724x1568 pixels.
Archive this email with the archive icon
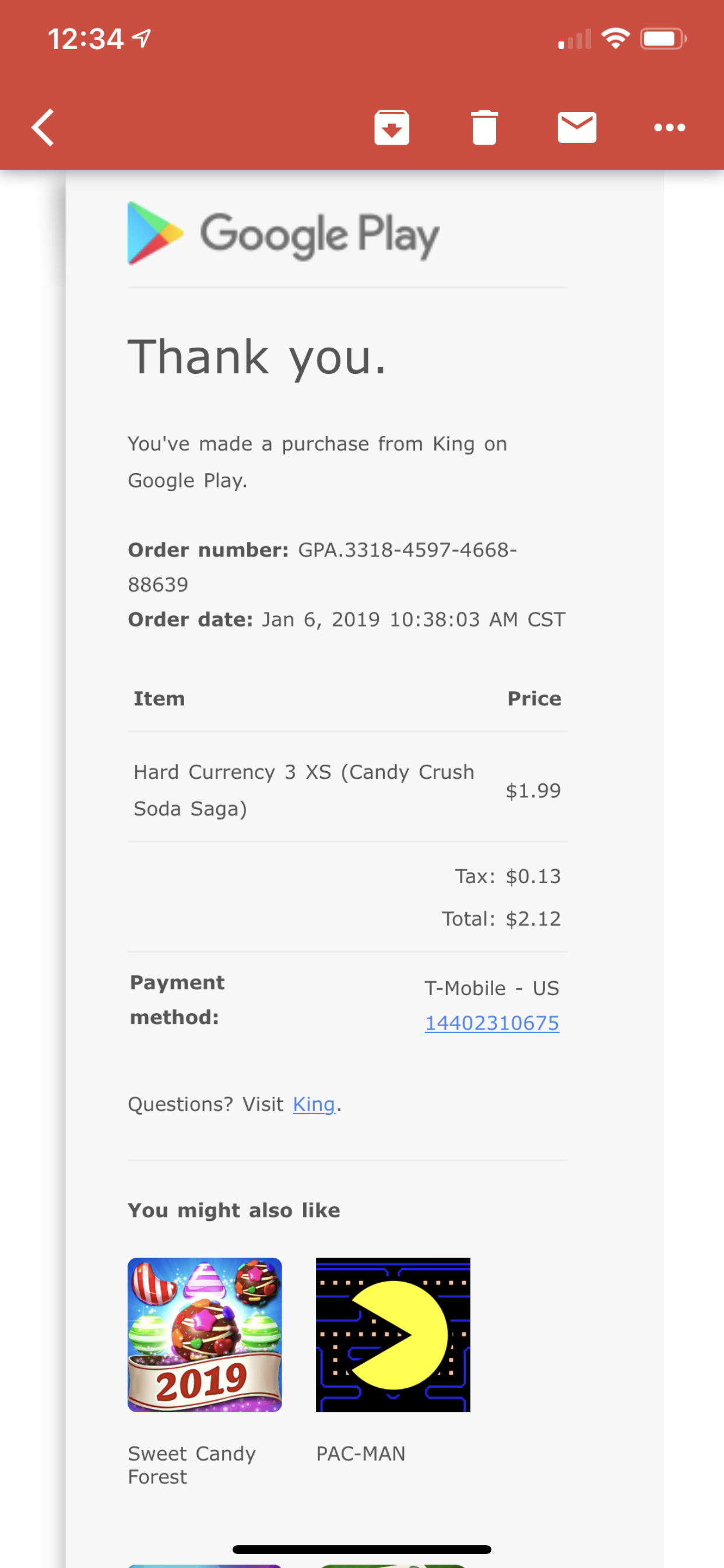391,128
